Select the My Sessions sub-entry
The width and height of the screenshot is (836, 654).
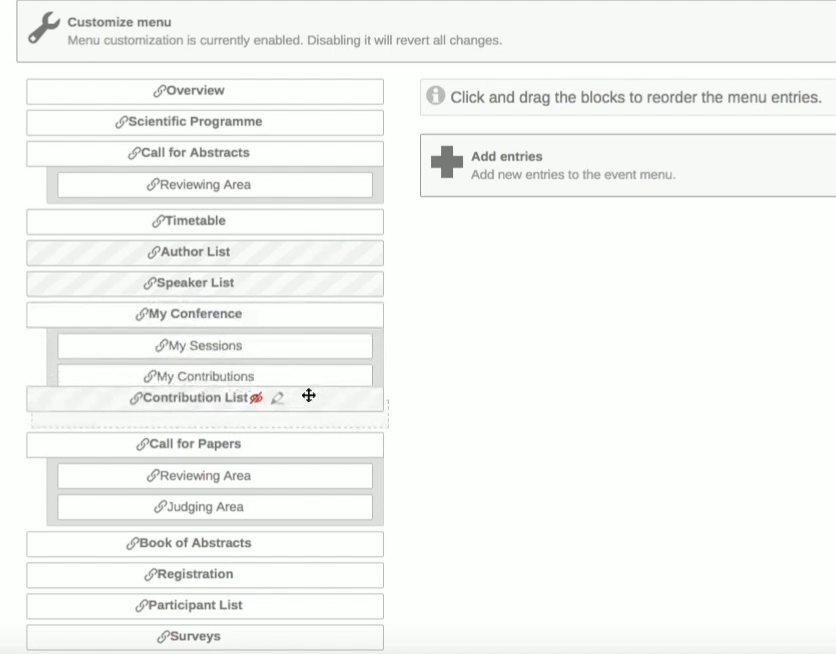[x=215, y=346]
